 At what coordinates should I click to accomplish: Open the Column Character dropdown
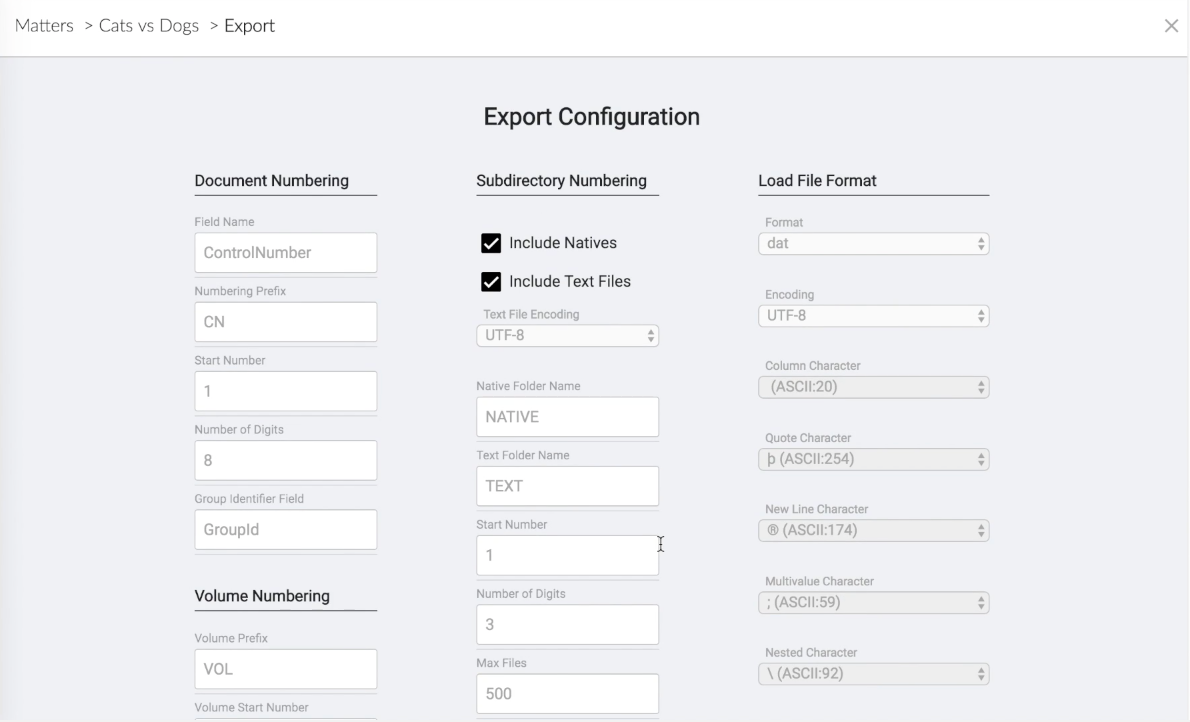coord(873,387)
